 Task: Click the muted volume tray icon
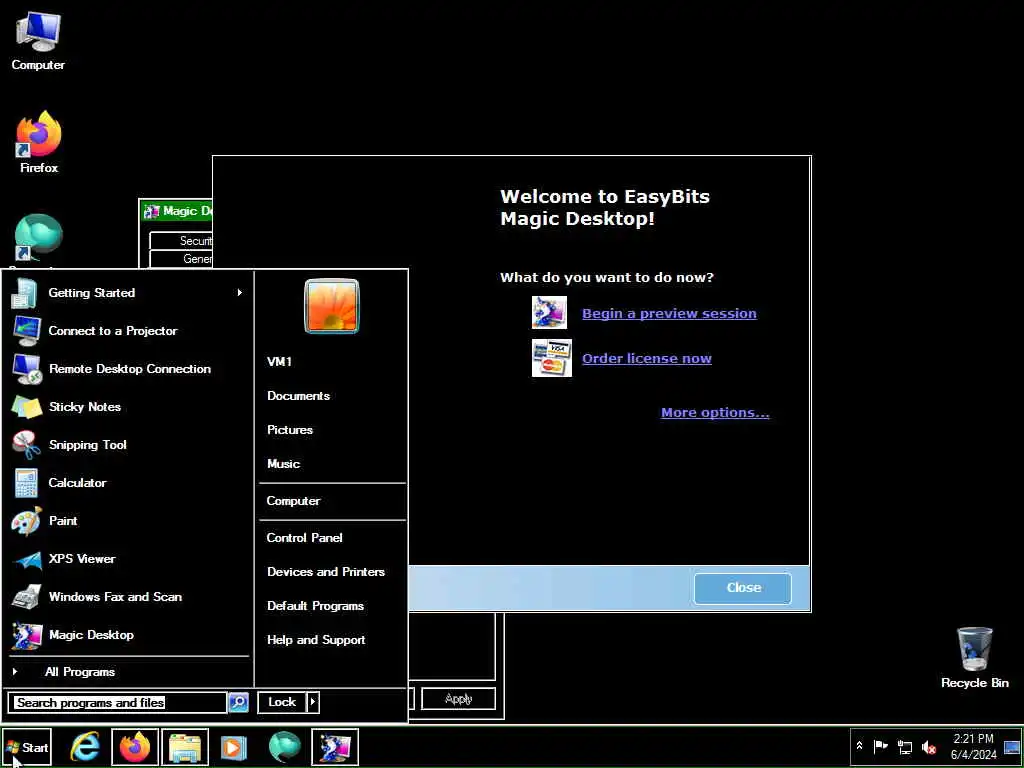coord(929,746)
